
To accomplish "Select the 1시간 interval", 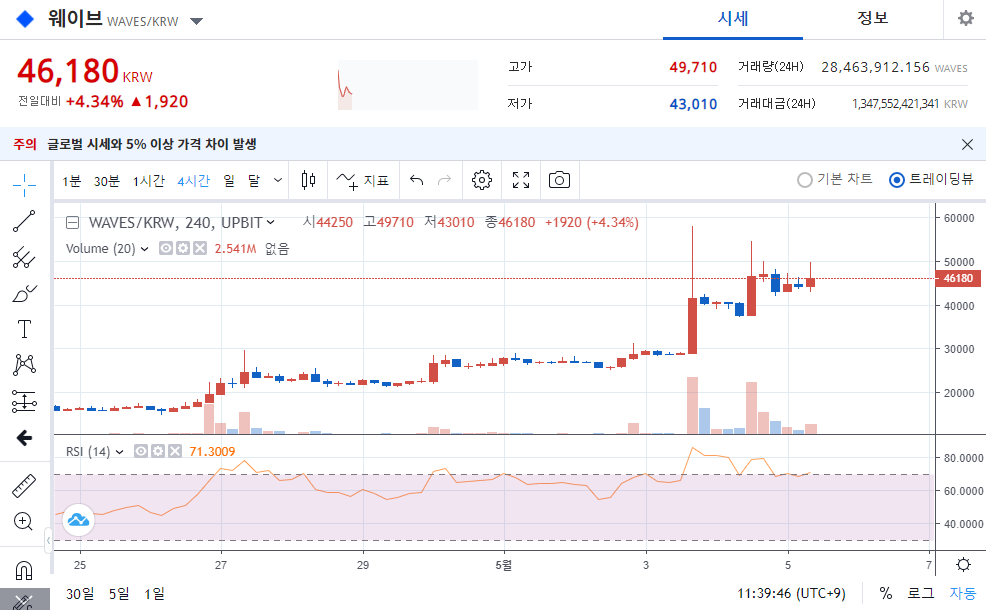I will (x=148, y=181).
